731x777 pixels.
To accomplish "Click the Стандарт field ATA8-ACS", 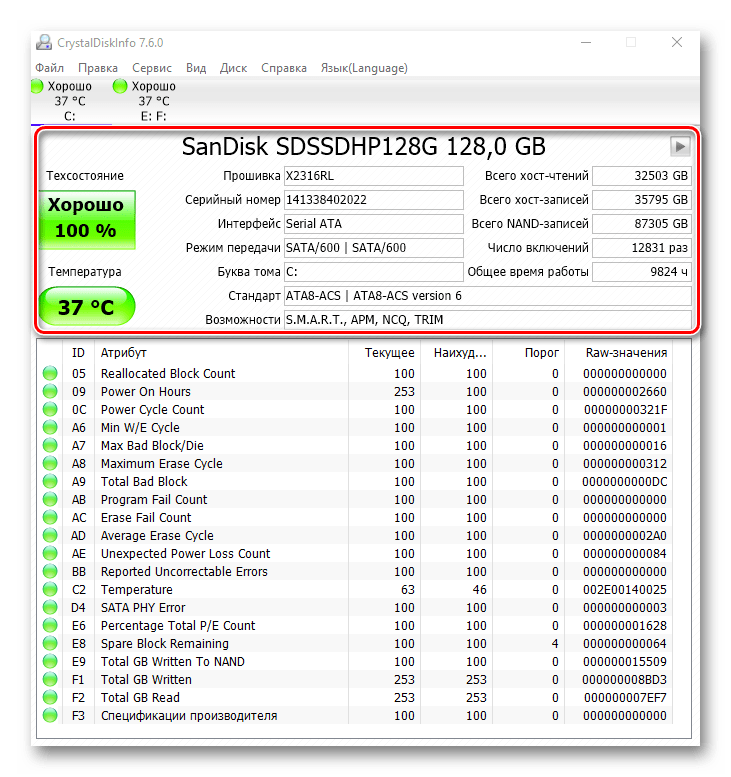I will (x=488, y=296).
